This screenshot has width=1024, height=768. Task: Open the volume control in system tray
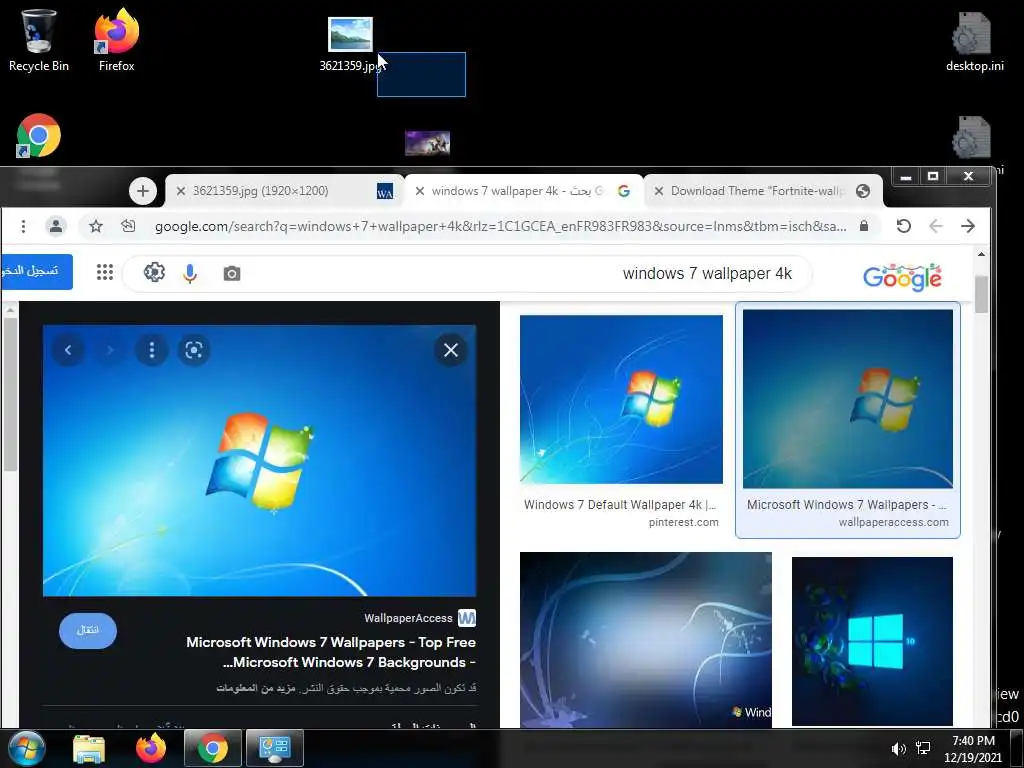point(899,749)
